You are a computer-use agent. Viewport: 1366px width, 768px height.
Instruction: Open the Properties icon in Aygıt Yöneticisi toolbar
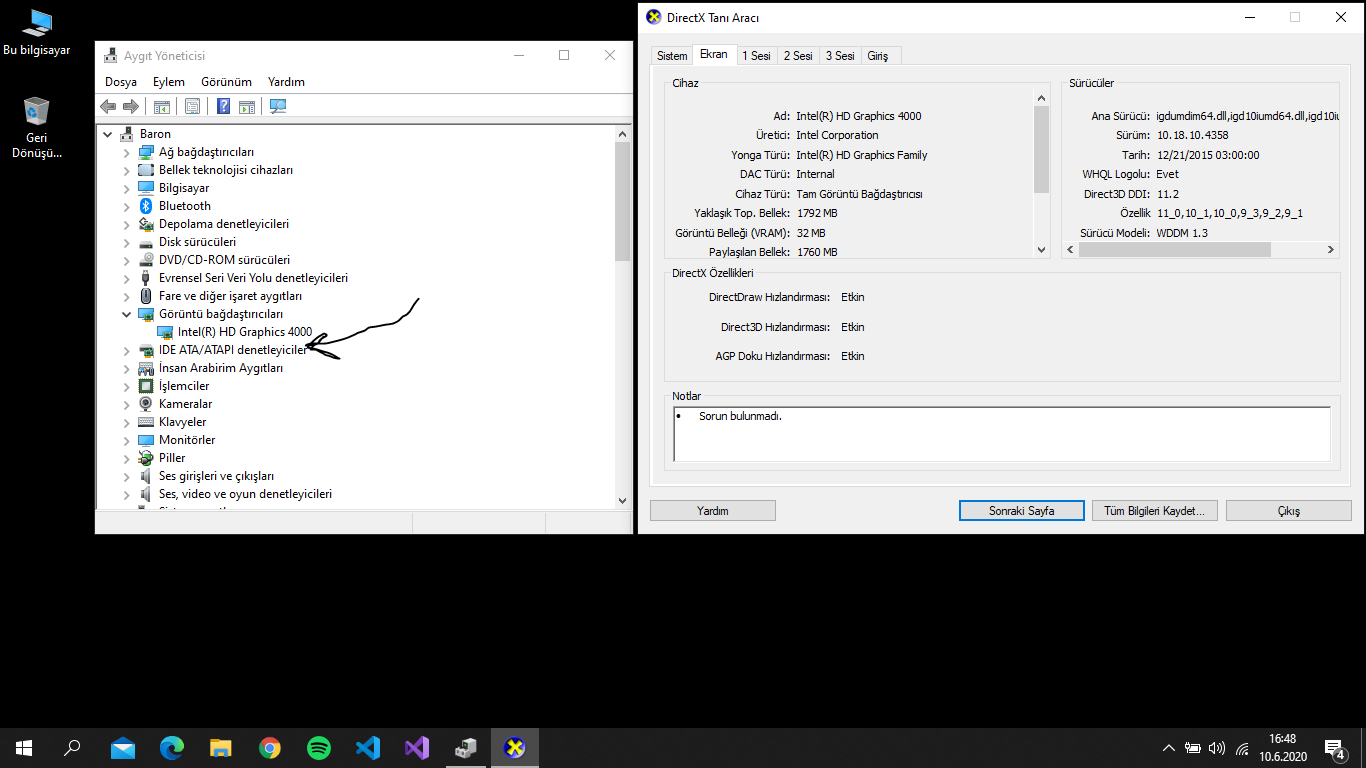[192, 107]
